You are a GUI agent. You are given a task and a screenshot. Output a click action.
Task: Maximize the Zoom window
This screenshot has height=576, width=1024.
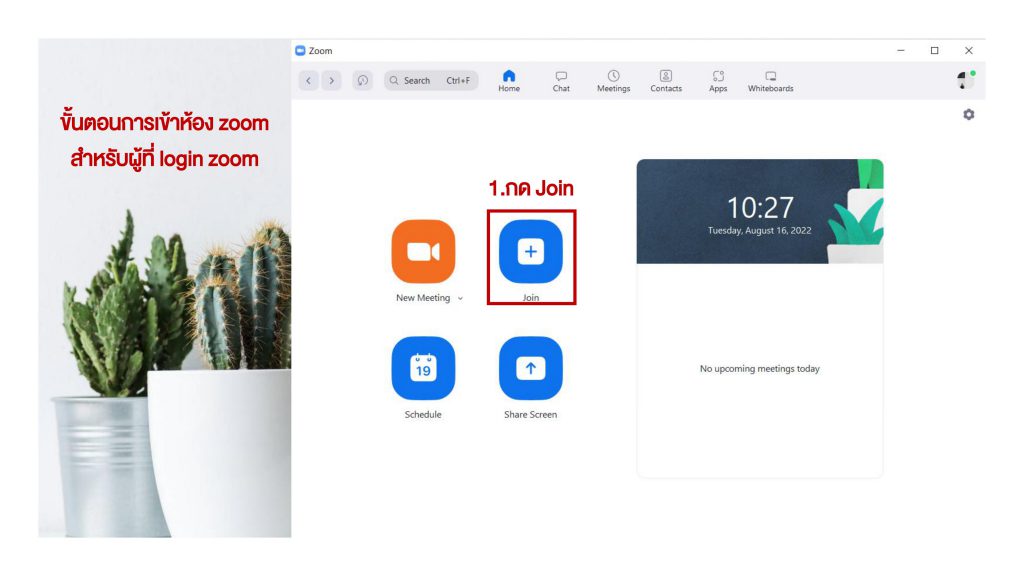pyautogui.click(x=935, y=50)
